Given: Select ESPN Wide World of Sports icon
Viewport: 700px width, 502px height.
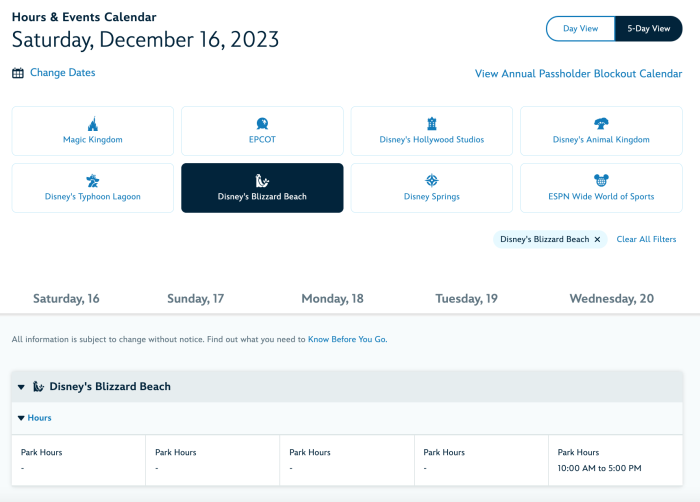Looking at the screenshot, I should point(601,180).
